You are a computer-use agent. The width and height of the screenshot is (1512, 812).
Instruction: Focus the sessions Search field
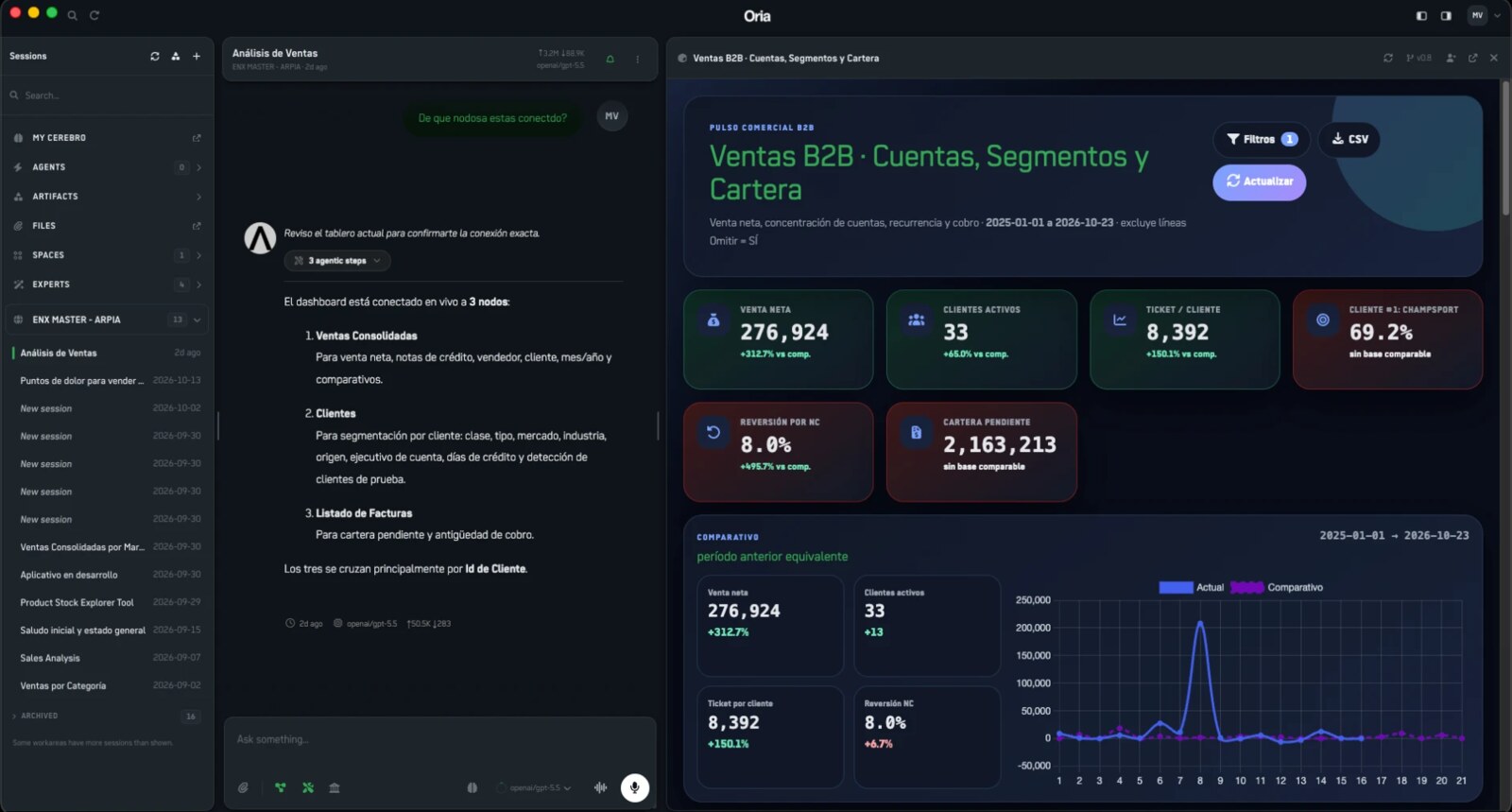click(x=107, y=95)
